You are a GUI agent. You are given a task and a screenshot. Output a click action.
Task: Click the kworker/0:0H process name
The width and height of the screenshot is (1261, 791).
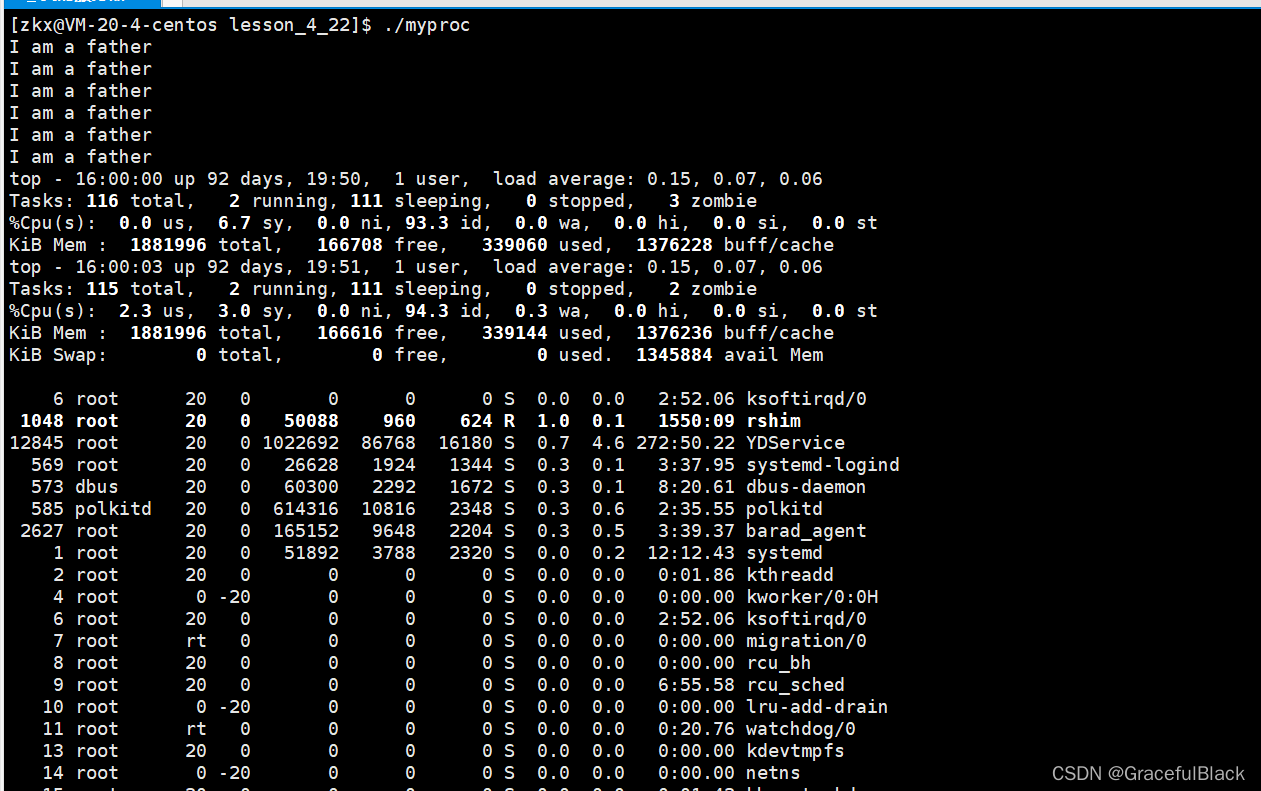812,597
